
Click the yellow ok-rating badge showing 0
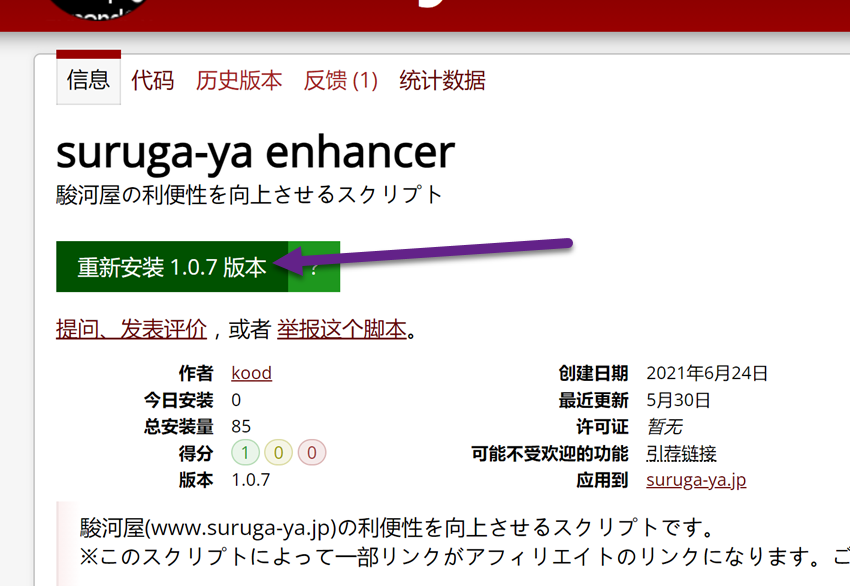[x=277, y=452]
